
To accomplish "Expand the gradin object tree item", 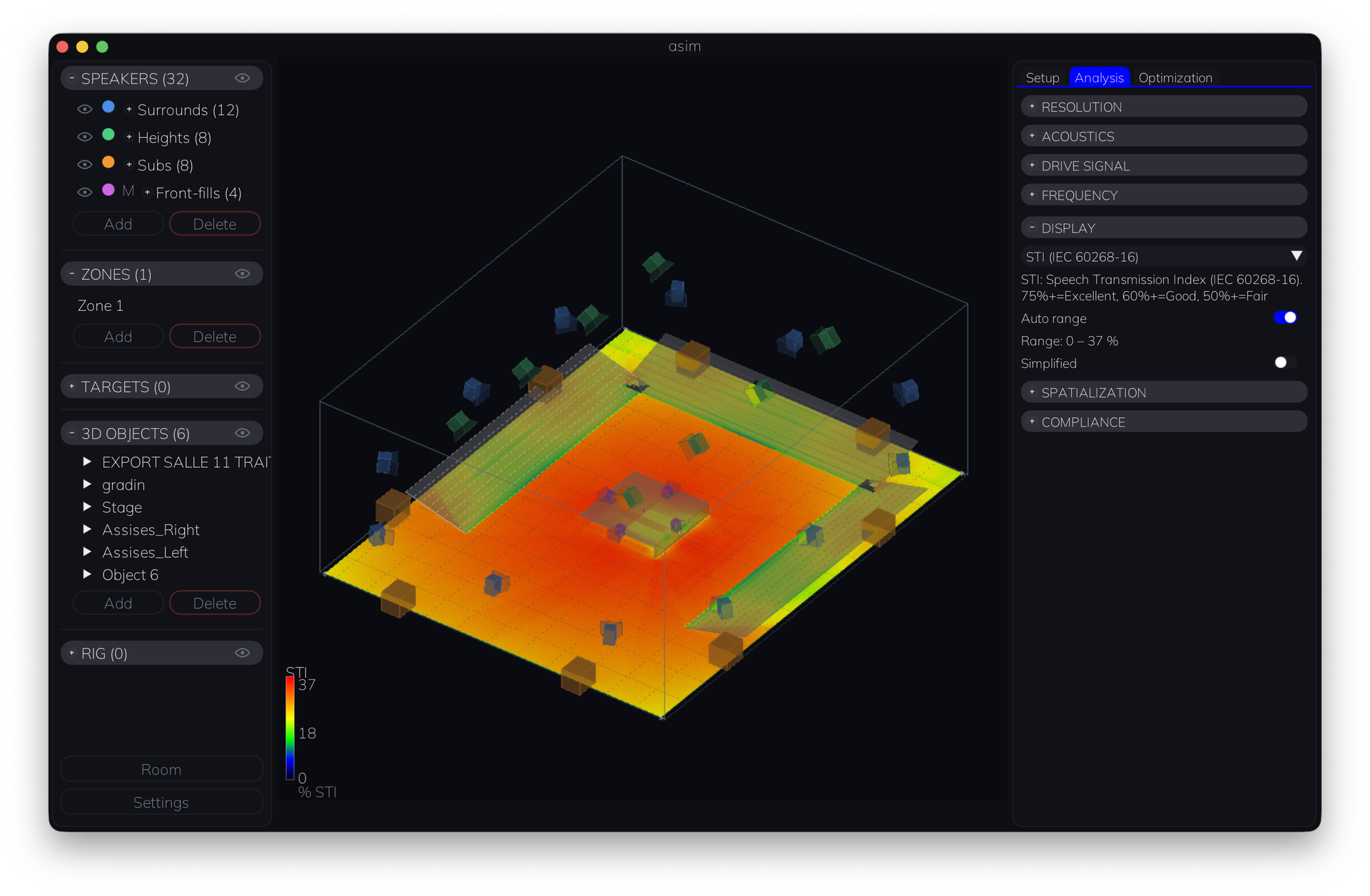I will [87, 484].
